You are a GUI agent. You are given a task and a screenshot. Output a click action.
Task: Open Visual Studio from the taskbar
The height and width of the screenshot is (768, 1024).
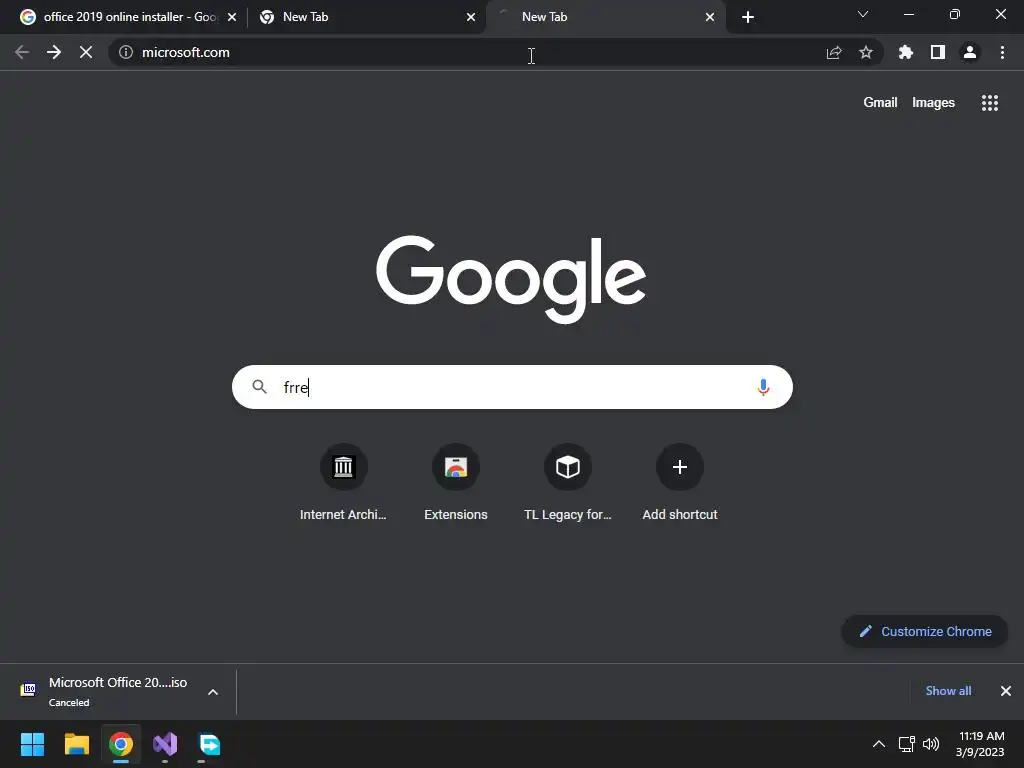(x=165, y=744)
